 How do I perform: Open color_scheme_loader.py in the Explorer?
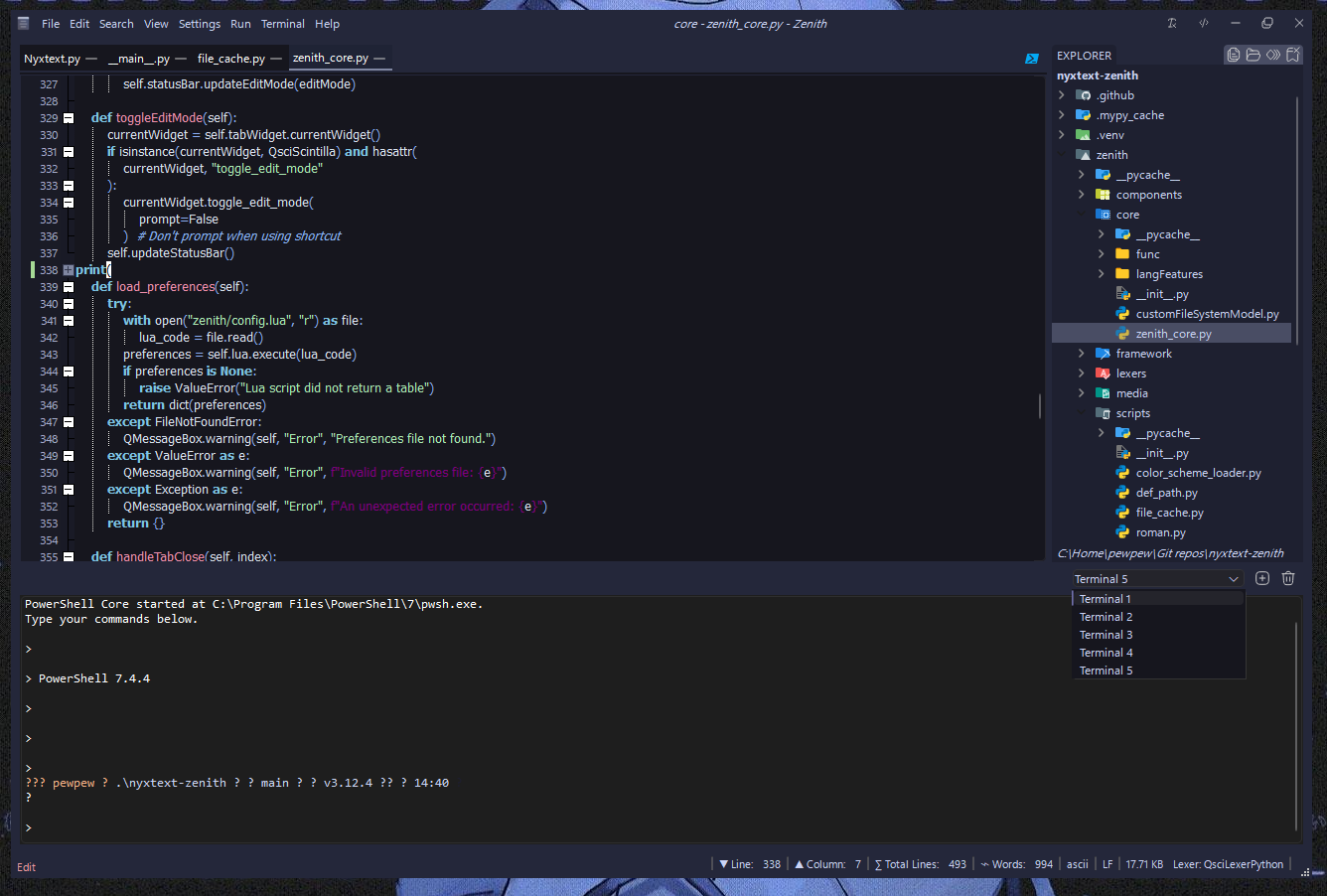coord(1198,473)
